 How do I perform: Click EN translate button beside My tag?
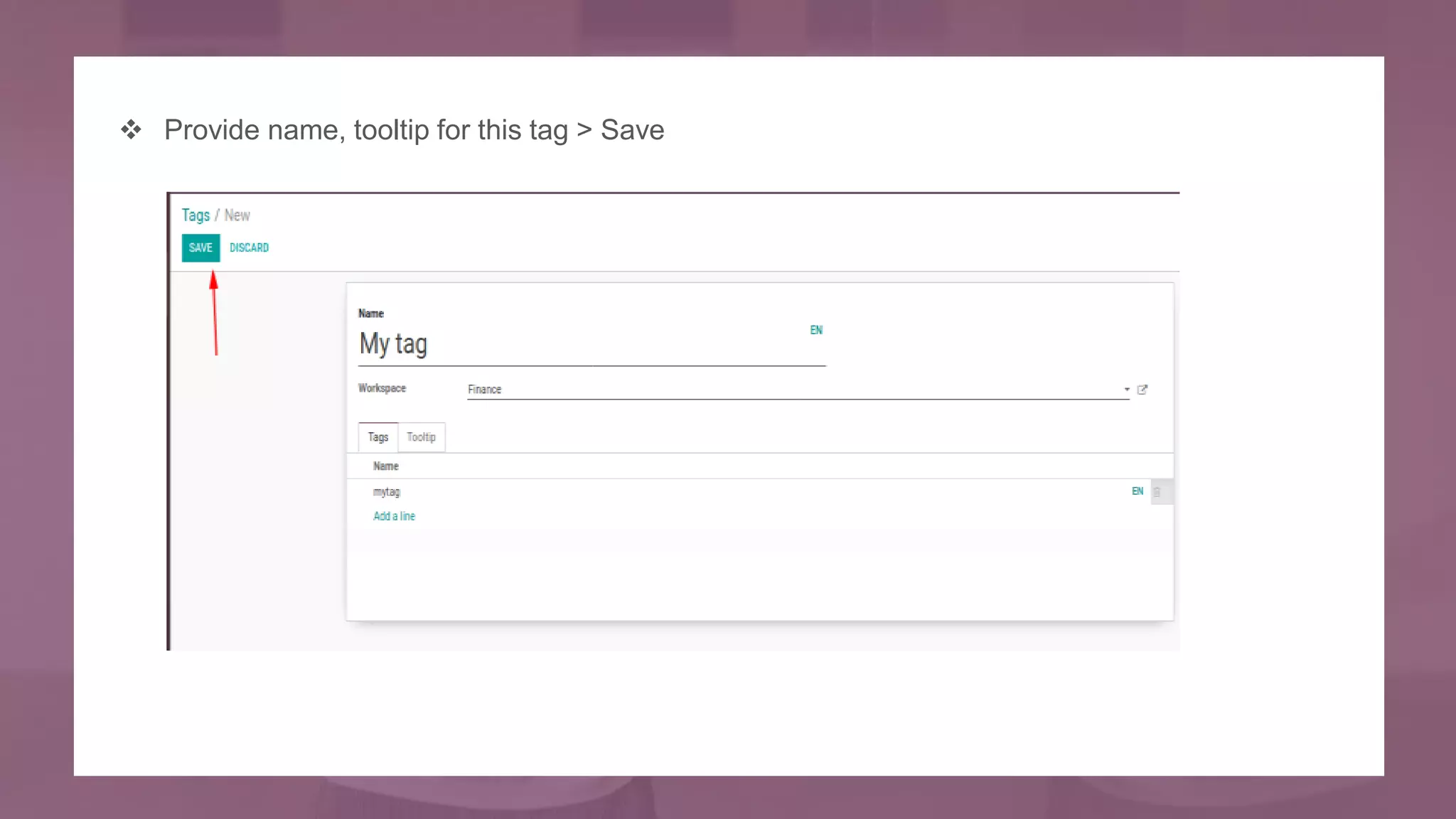coord(816,330)
